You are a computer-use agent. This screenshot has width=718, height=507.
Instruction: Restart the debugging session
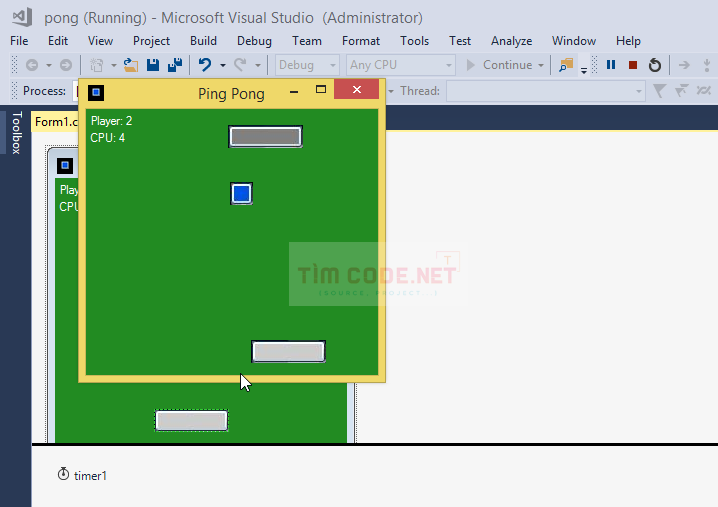coord(655,65)
